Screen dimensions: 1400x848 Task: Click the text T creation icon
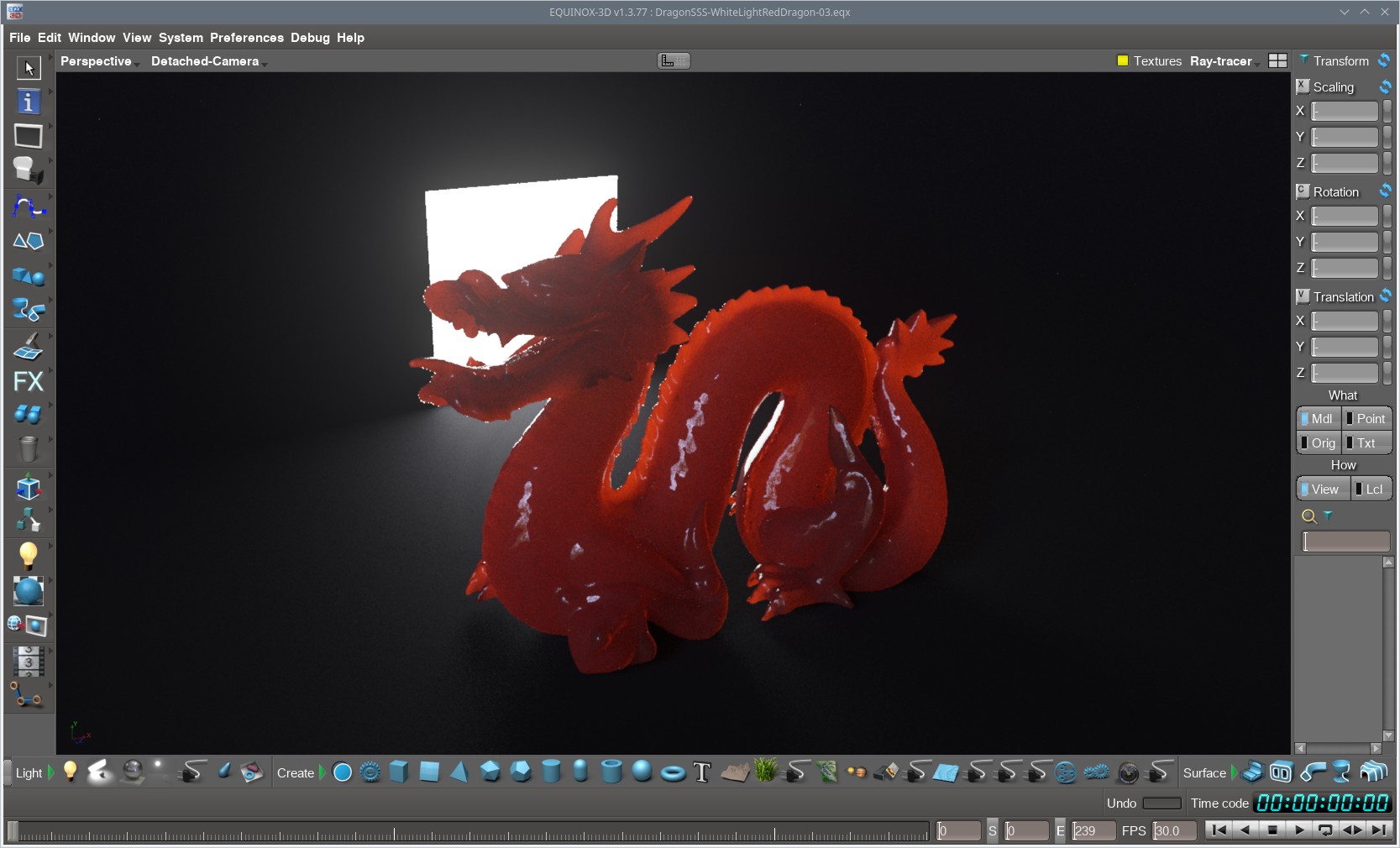pyautogui.click(x=702, y=772)
